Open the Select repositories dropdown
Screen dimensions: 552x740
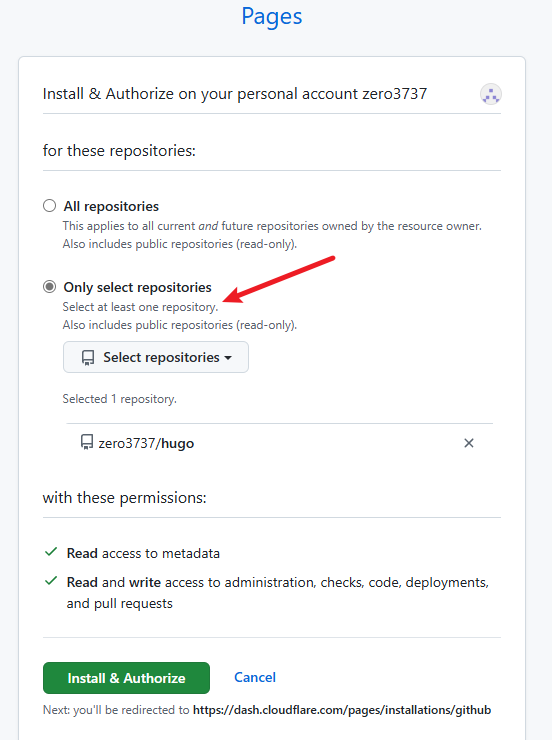coord(156,357)
